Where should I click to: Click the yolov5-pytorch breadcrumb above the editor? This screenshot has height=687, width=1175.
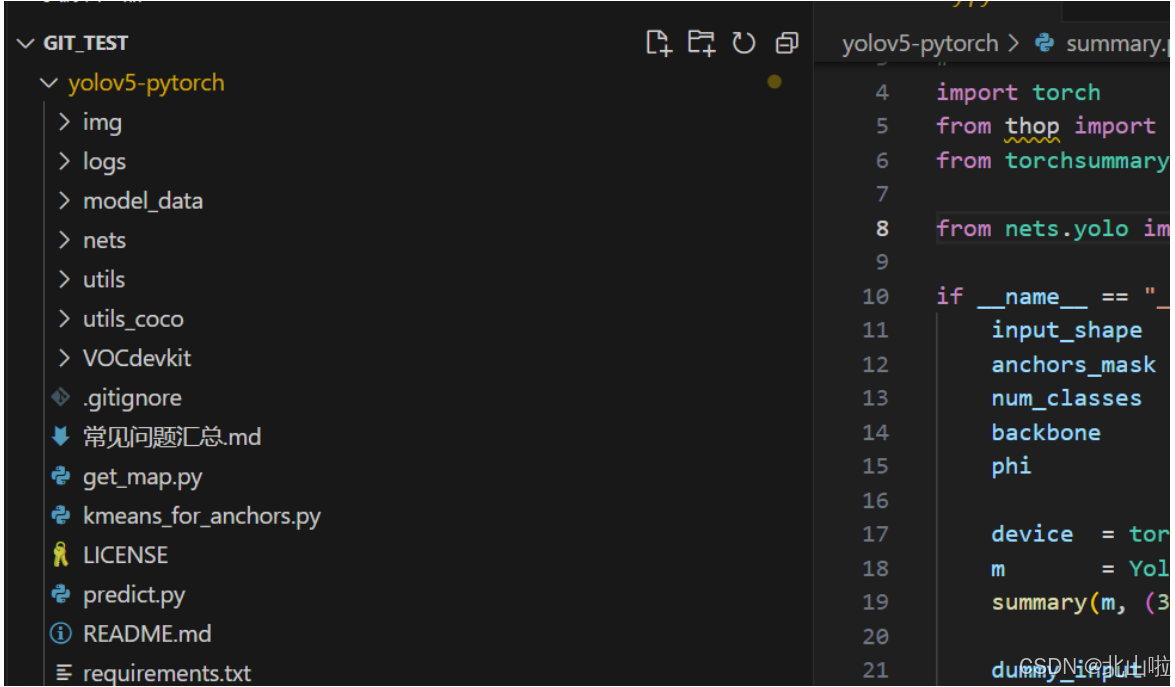click(x=917, y=43)
